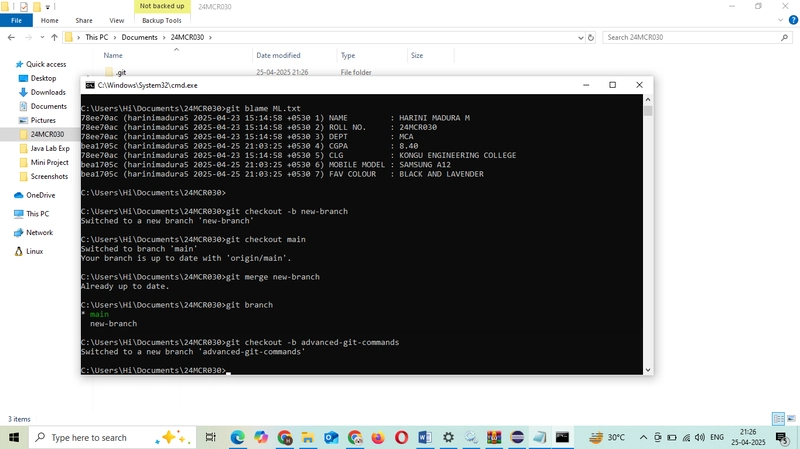Sort files by the Size column
Screen dimensions: 800x449
[x=417, y=55]
